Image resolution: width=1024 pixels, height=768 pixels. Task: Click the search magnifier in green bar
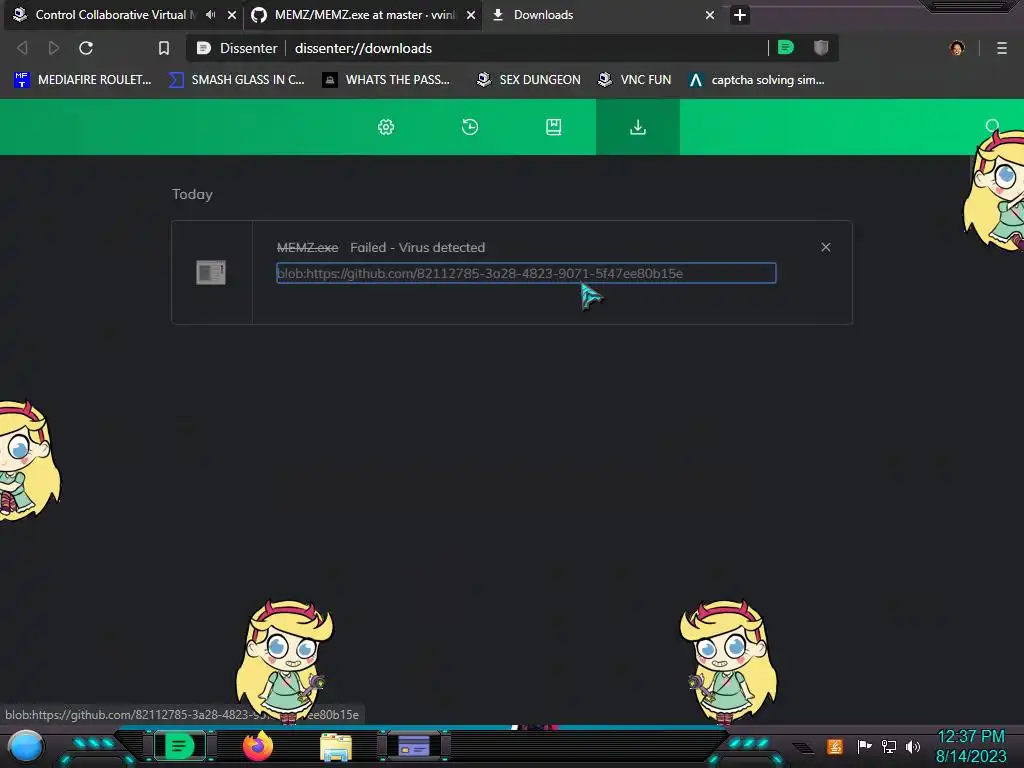point(992,125)
